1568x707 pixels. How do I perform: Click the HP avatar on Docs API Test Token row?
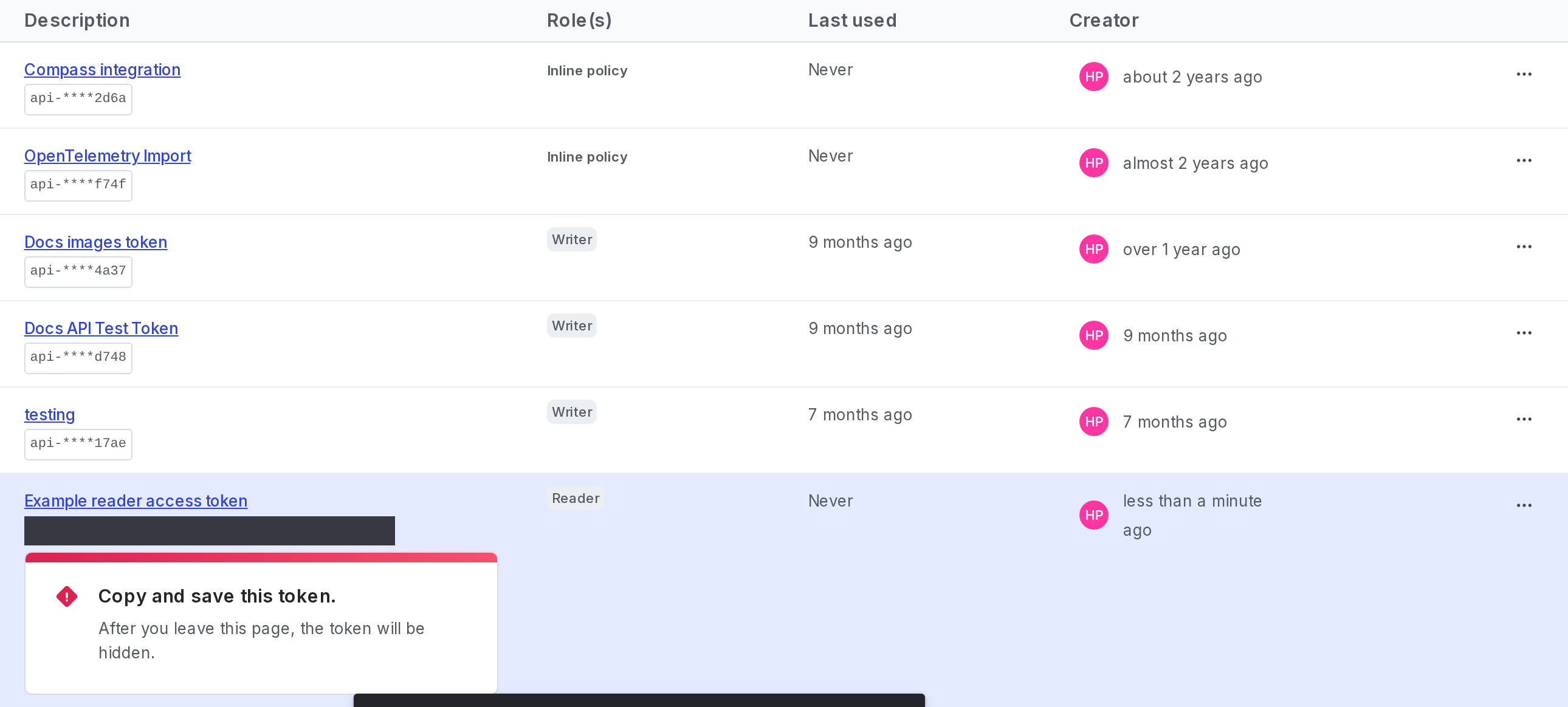click(x=1094, y=335)
